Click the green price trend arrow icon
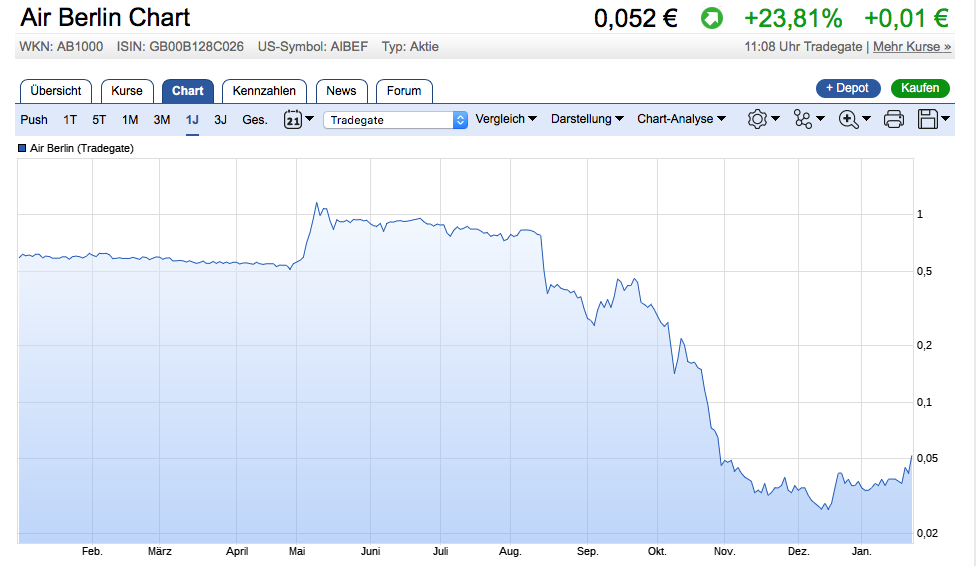Screen dimensions: 976x566 click(711, 18)
